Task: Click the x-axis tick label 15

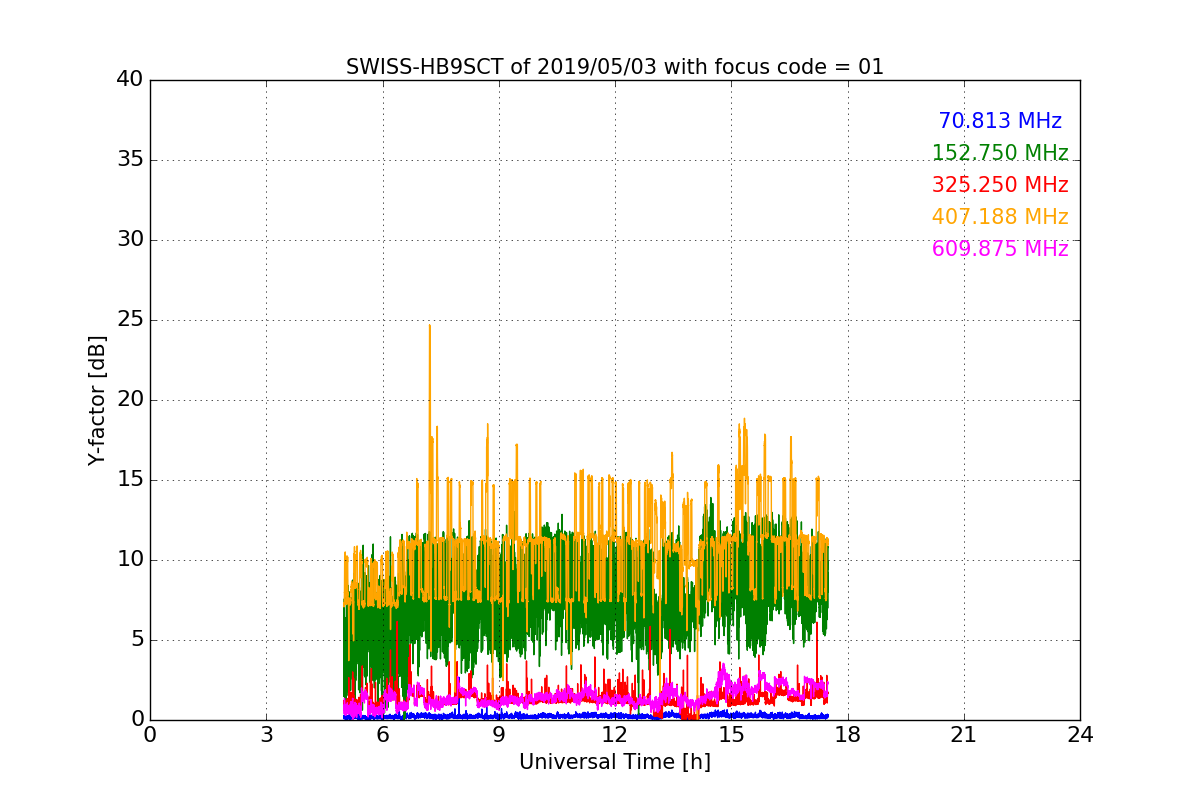Action: click(x=731, y=734)
